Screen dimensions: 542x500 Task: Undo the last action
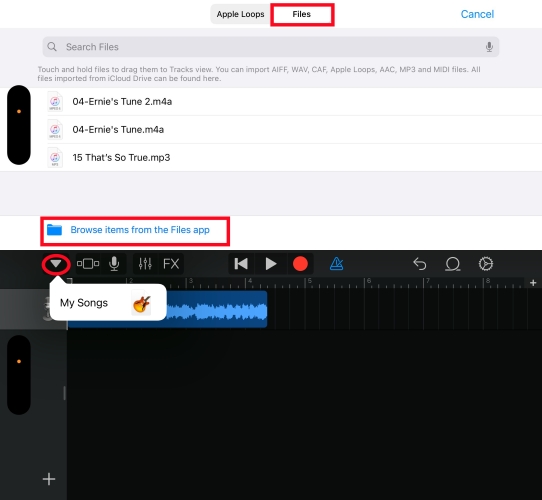(420, 264)
